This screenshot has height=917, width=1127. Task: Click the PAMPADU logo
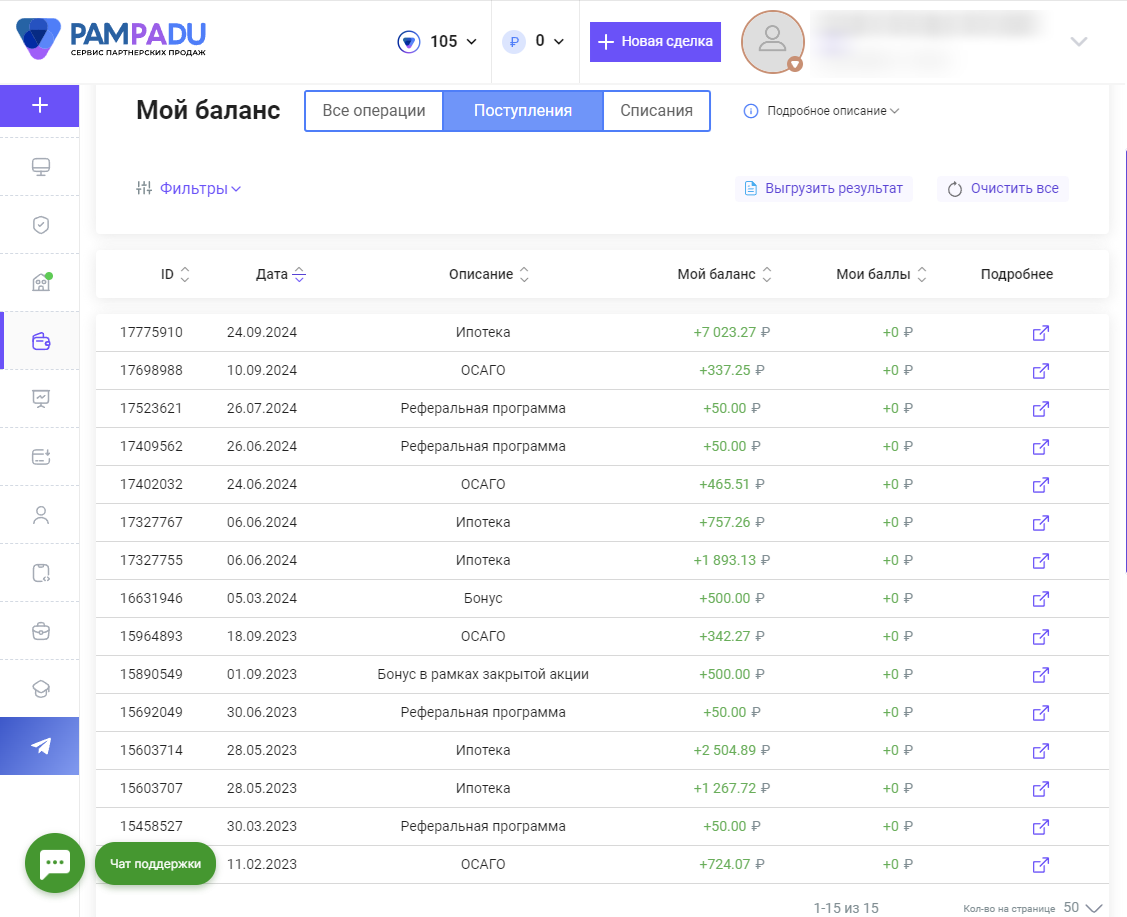[x=111, y=38]
